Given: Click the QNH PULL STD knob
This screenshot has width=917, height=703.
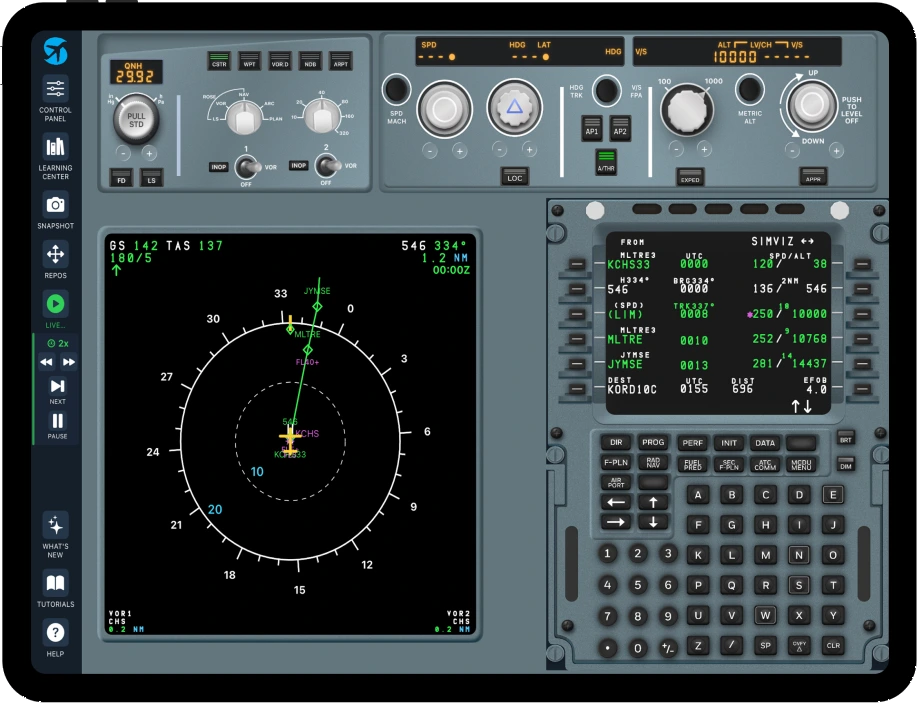Looking at the screenshot, I should [x=136, y=119].
